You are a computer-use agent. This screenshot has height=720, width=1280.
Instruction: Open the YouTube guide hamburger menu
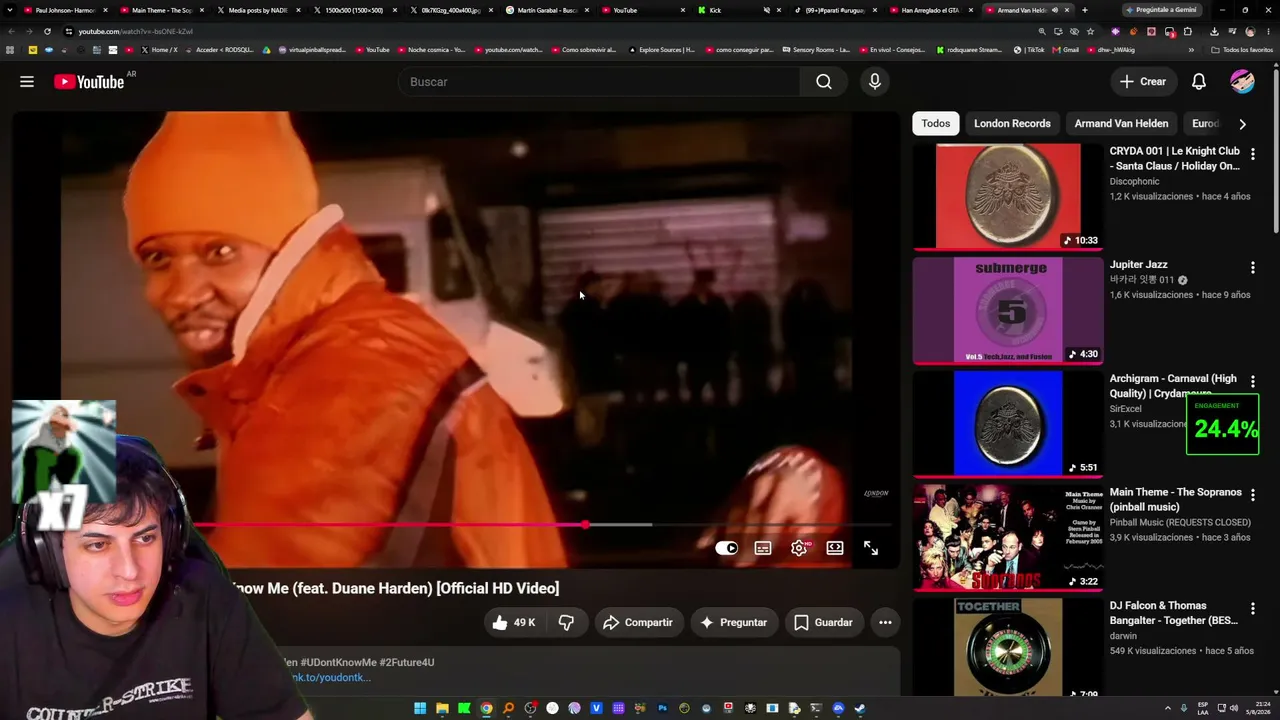tap(27, 82)
